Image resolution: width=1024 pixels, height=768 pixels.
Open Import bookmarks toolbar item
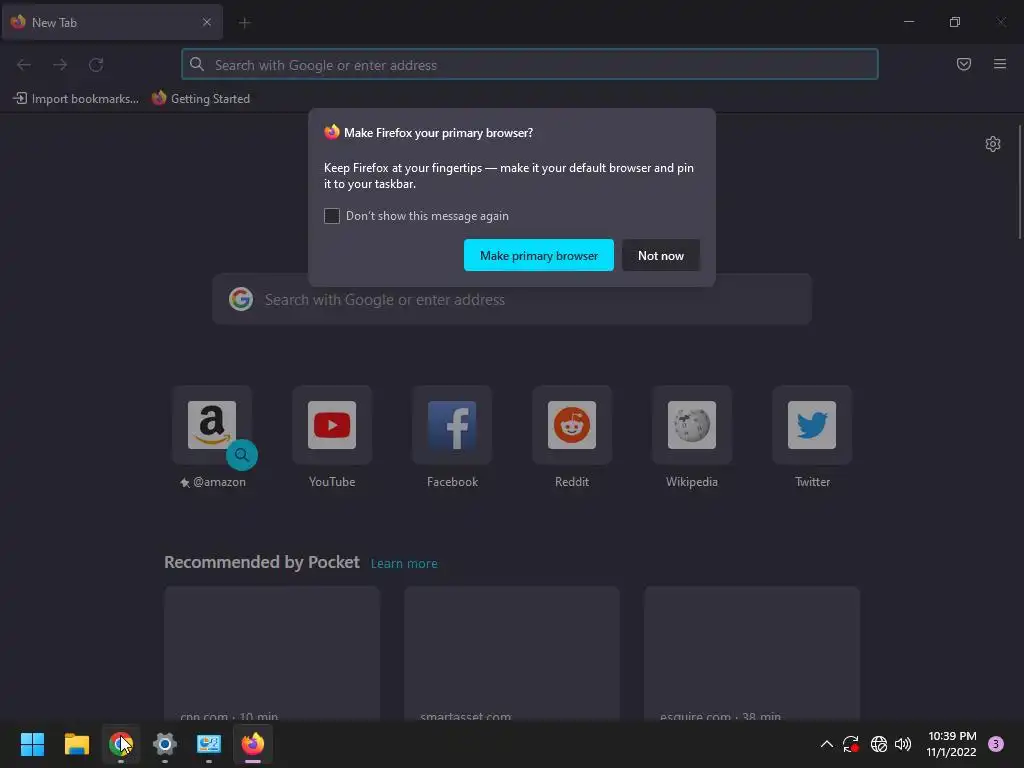click(x=76, y=99)
